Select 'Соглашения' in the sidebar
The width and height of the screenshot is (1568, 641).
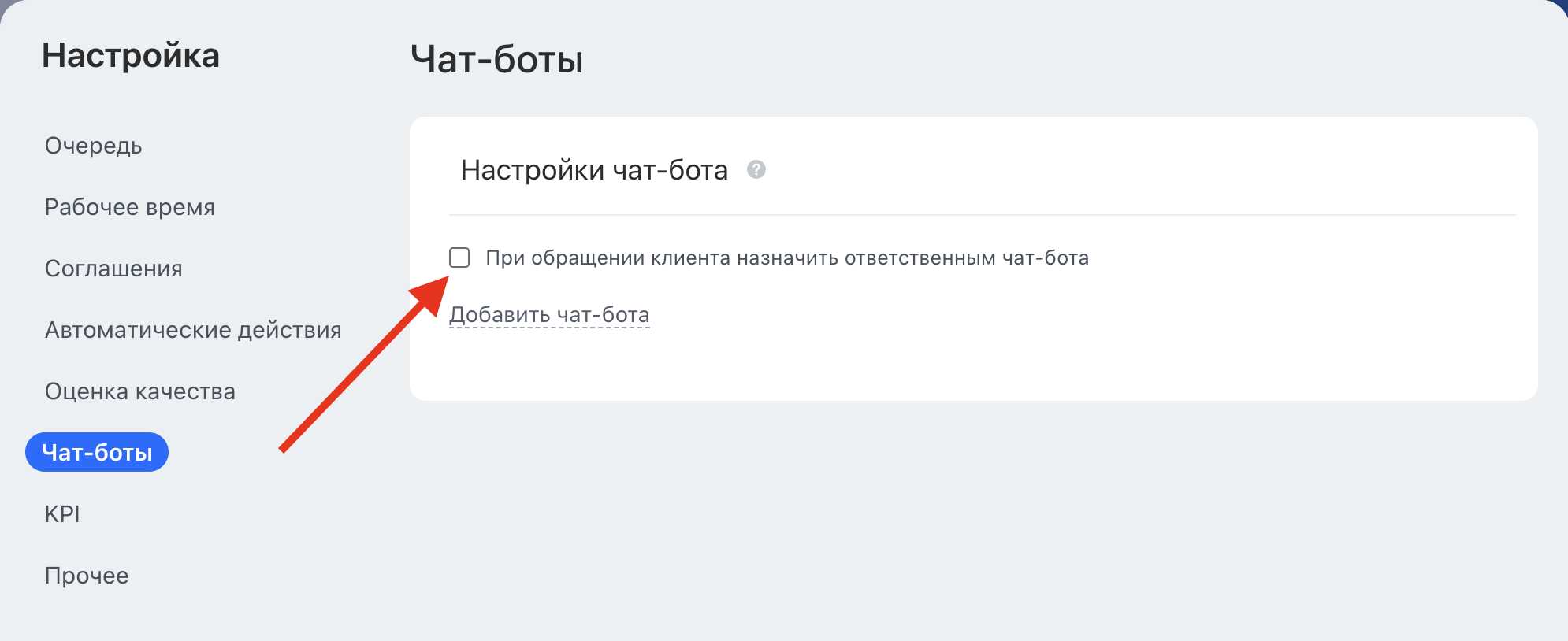click(113, 269)
